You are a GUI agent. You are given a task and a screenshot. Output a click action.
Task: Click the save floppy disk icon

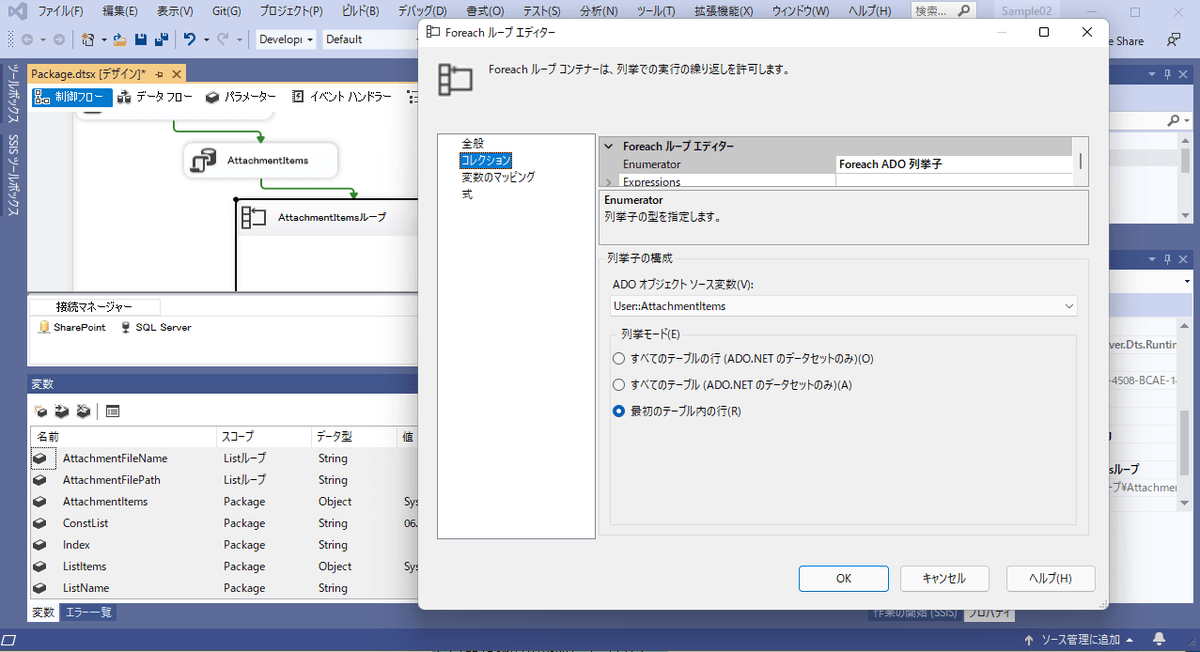140,40
